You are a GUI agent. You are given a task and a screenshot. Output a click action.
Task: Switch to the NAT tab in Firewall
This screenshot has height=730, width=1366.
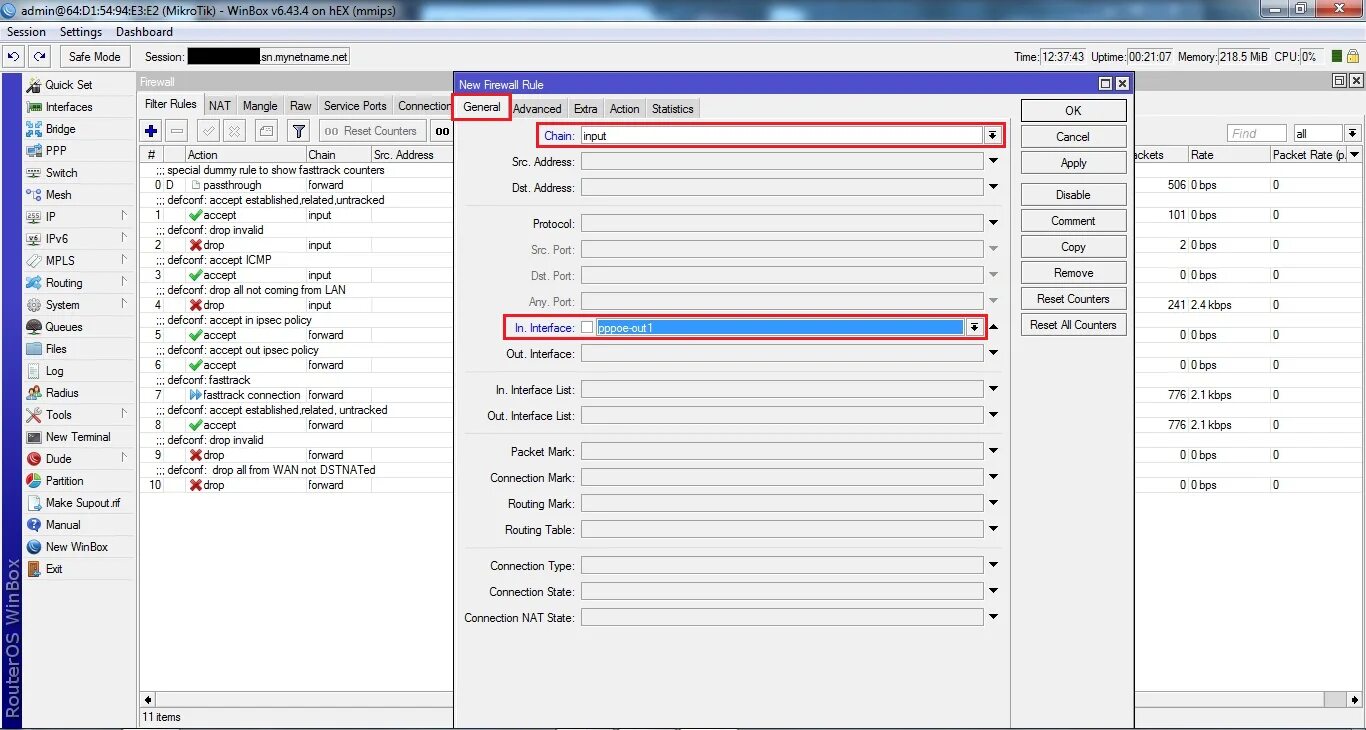(220, 106)
